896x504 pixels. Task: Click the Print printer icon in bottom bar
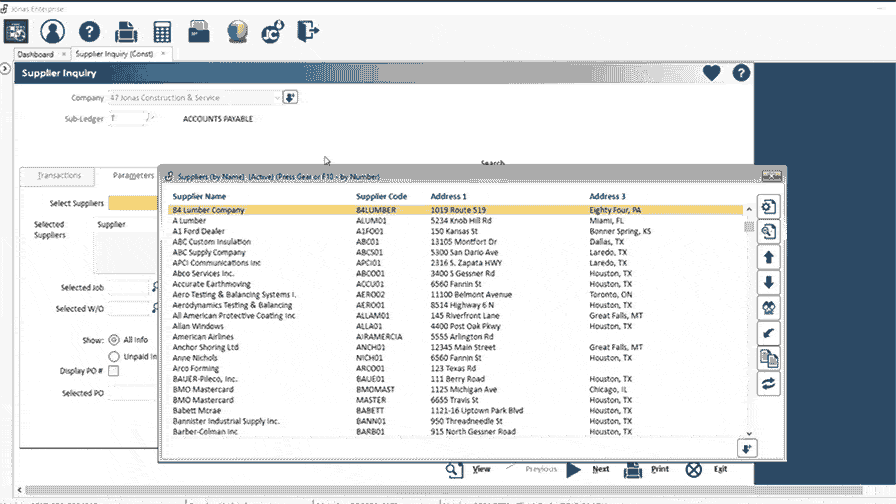click(633, 470)
